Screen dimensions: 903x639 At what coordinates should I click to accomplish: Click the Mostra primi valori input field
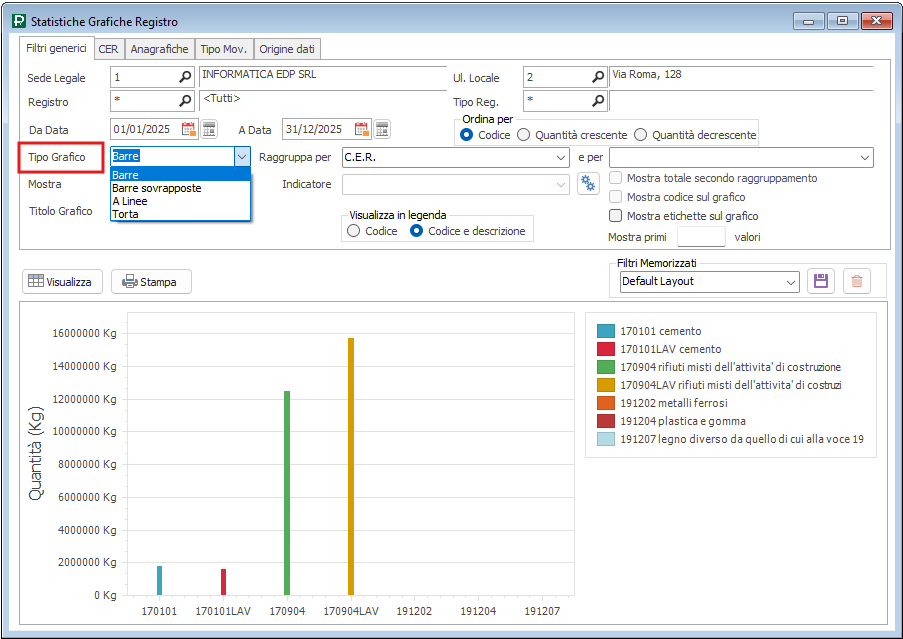[701, 237]
